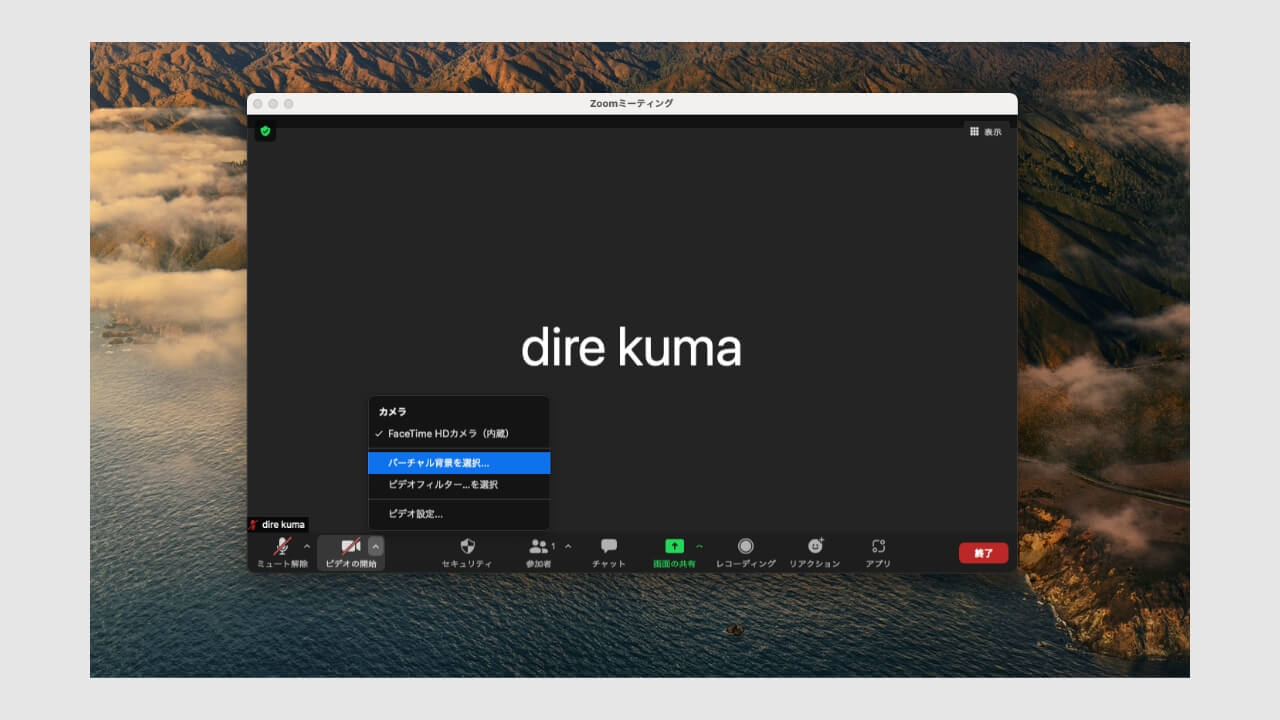1280x720 pixels.
Task: Close the Zoomミーティング window
Action: [x=258, y=104]
